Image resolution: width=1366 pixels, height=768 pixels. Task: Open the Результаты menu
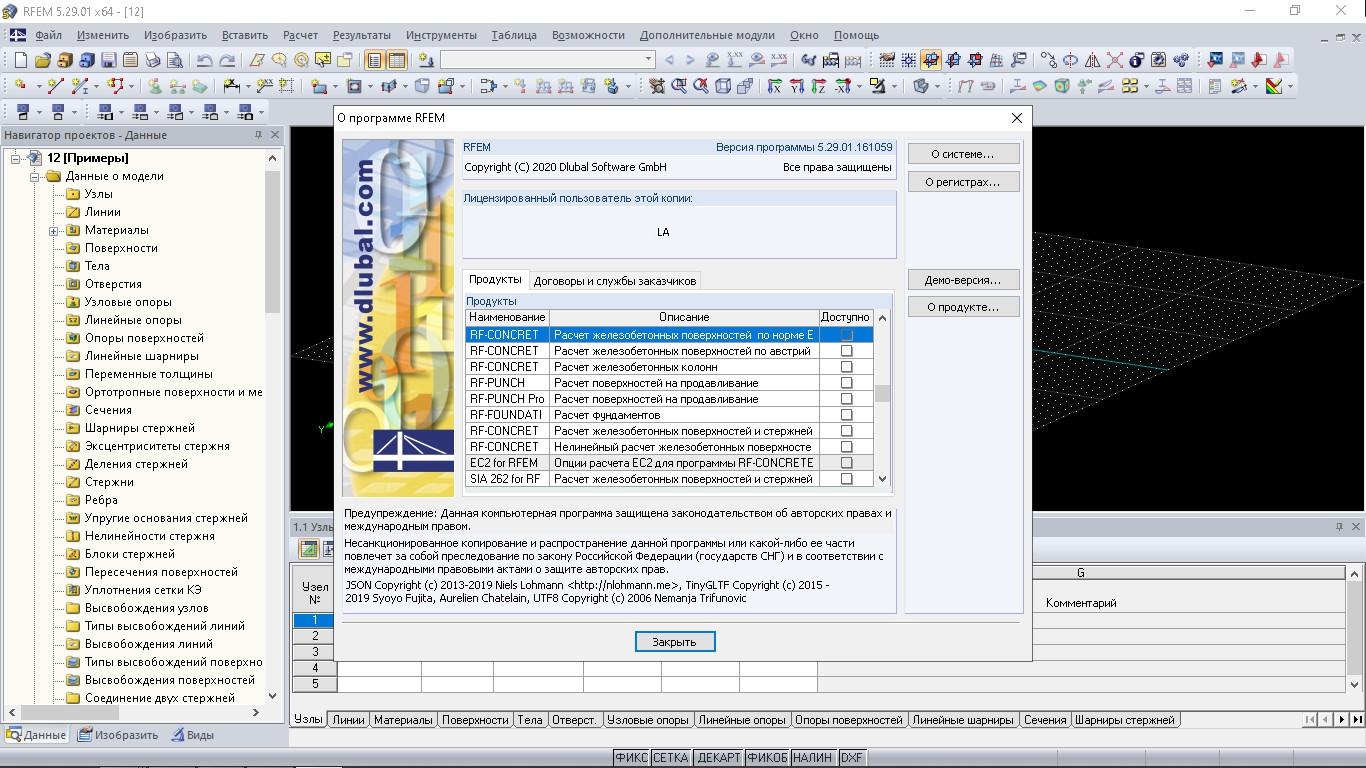point(362,35)
